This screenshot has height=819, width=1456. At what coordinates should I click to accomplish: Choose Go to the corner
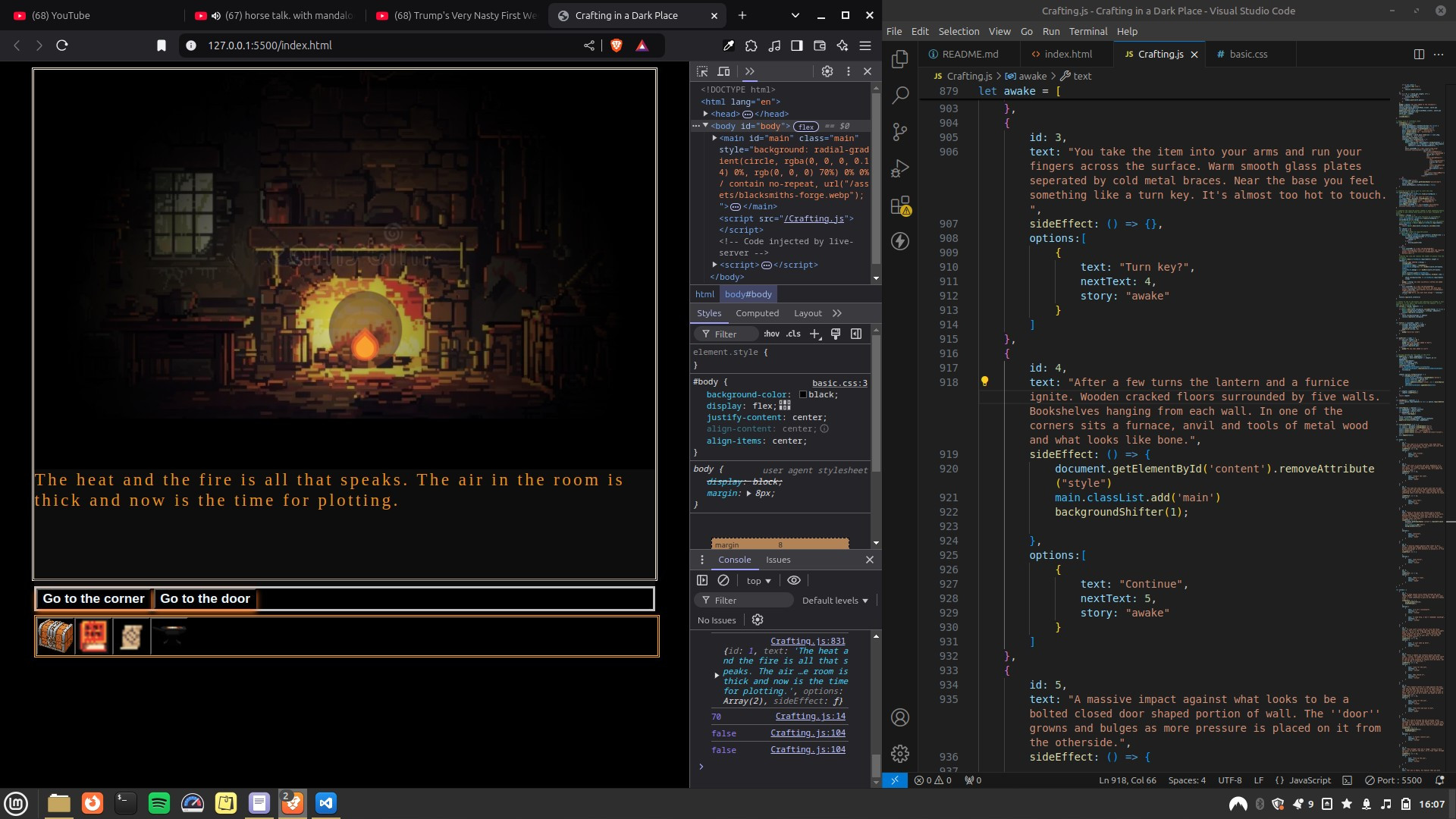click(93, 598)
